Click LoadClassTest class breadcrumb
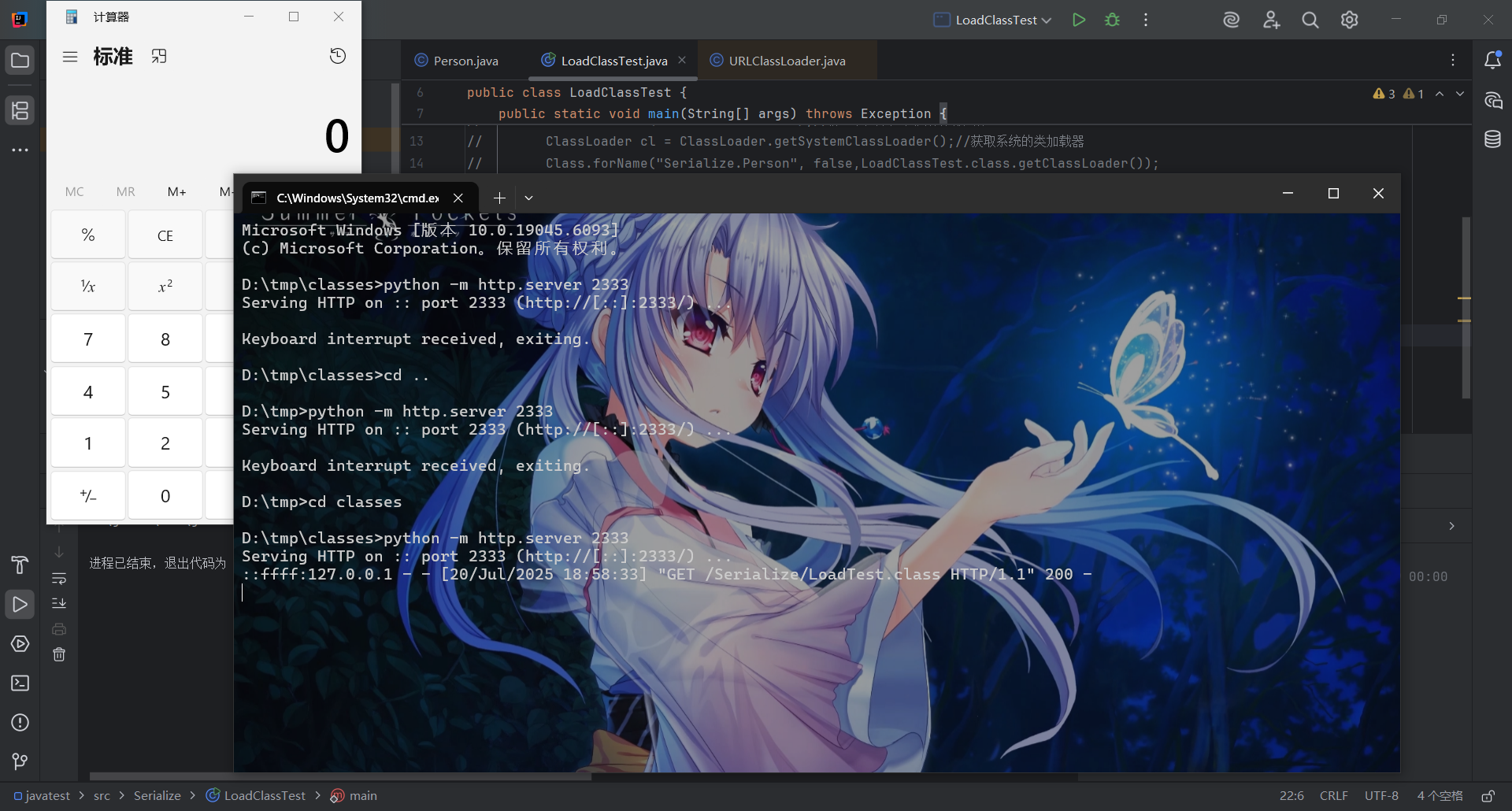Screen dimensions: 1512x811 pos(256,796)
